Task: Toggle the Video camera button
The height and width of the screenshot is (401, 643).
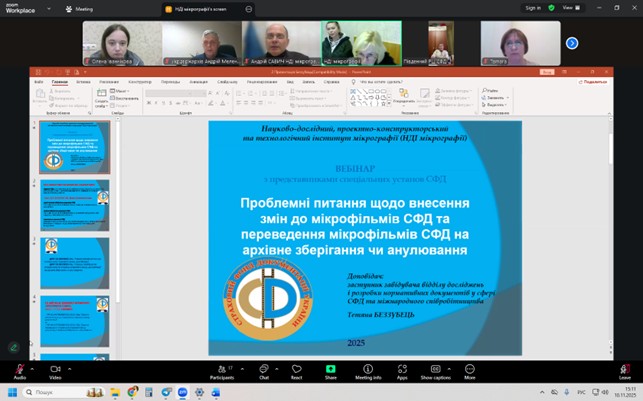Action: [54, 370]
